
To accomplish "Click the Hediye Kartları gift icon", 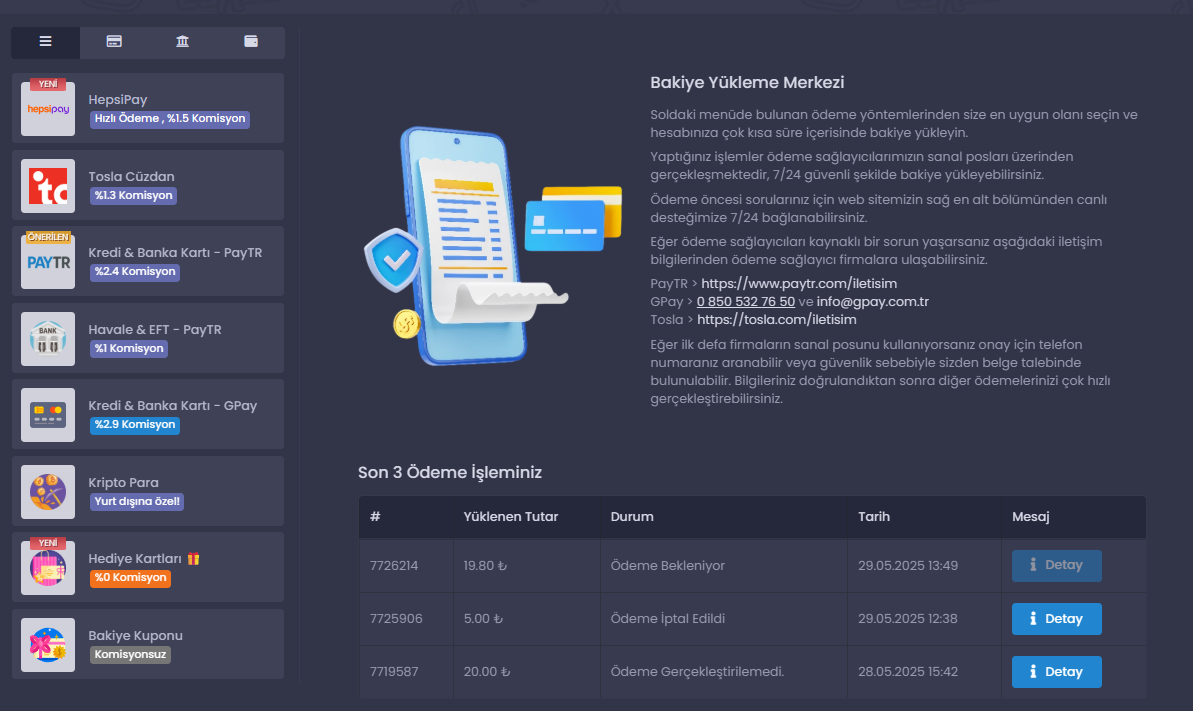I will click(x=48, y=568).
